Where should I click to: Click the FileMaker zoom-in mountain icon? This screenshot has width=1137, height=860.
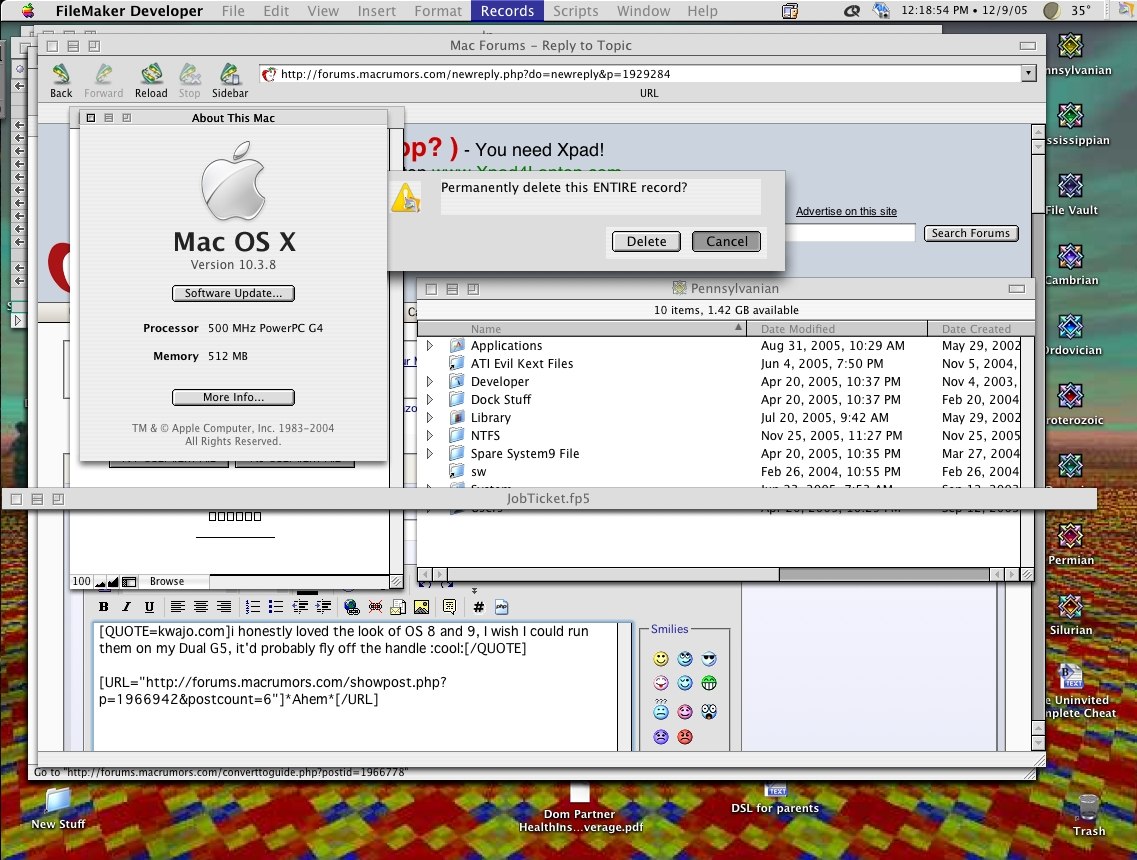(x=113, y=582)
